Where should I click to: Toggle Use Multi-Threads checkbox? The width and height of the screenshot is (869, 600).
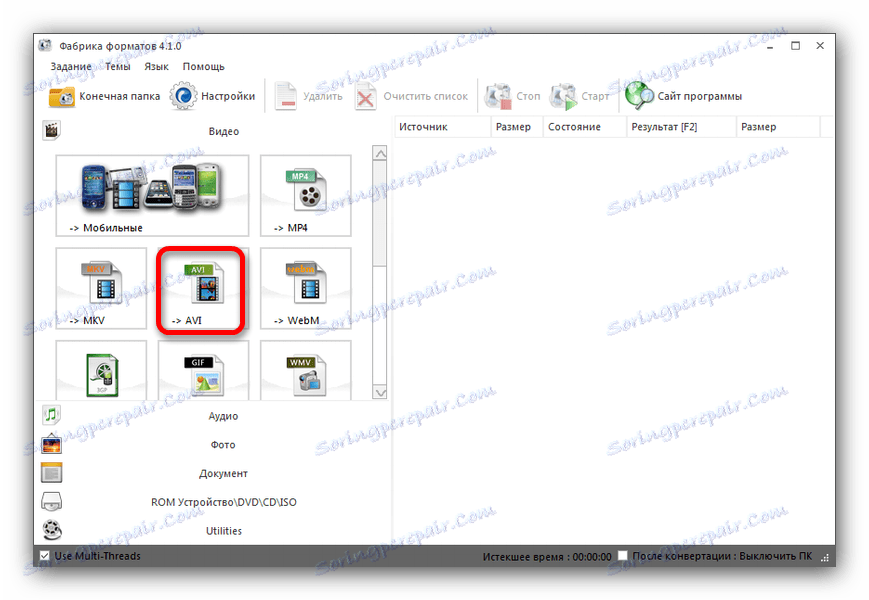[44, 556]
